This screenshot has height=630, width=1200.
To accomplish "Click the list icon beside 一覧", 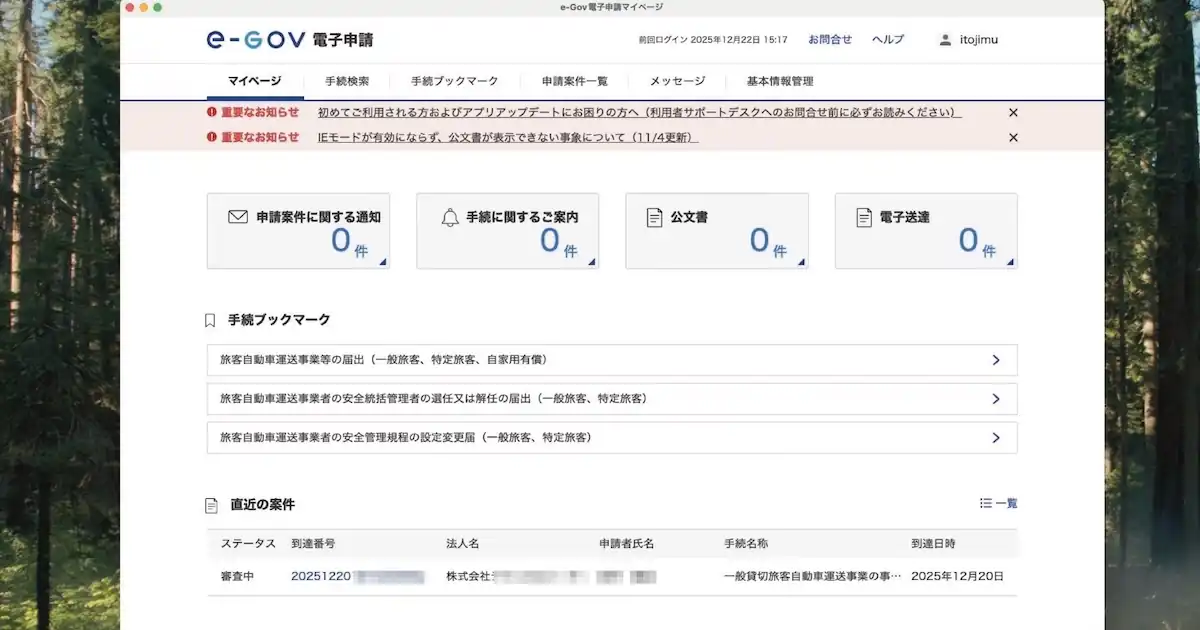I will (x=986, y=504).
